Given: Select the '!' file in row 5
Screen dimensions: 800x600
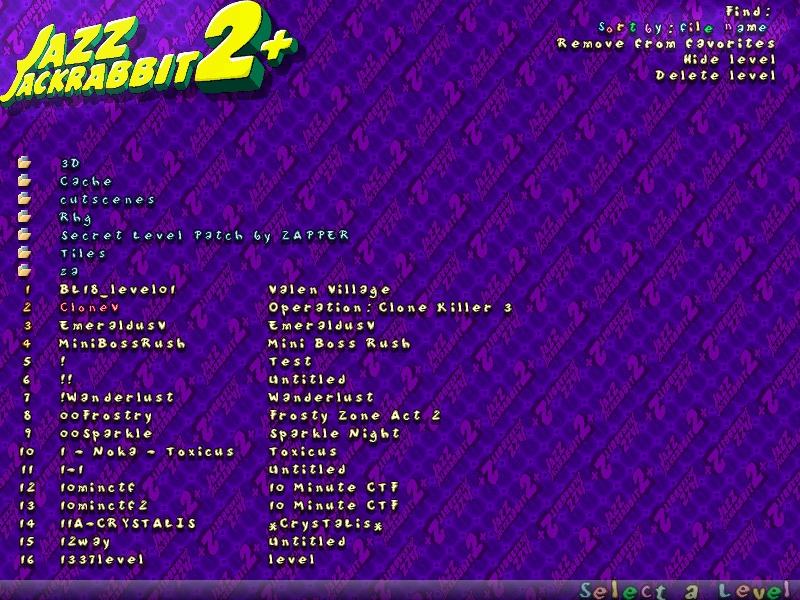Looking at the screenshot, I should (x=63, y=362).
